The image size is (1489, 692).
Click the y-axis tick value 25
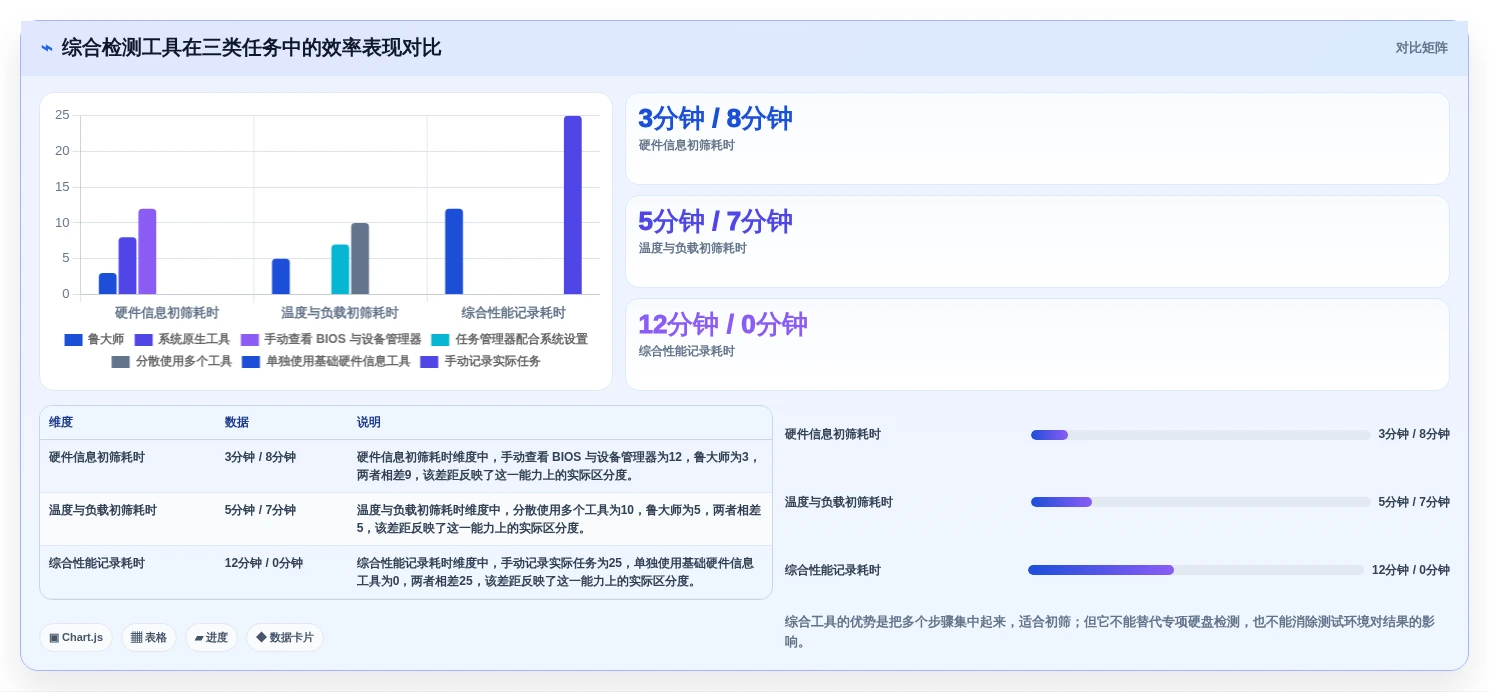(62, 115)
